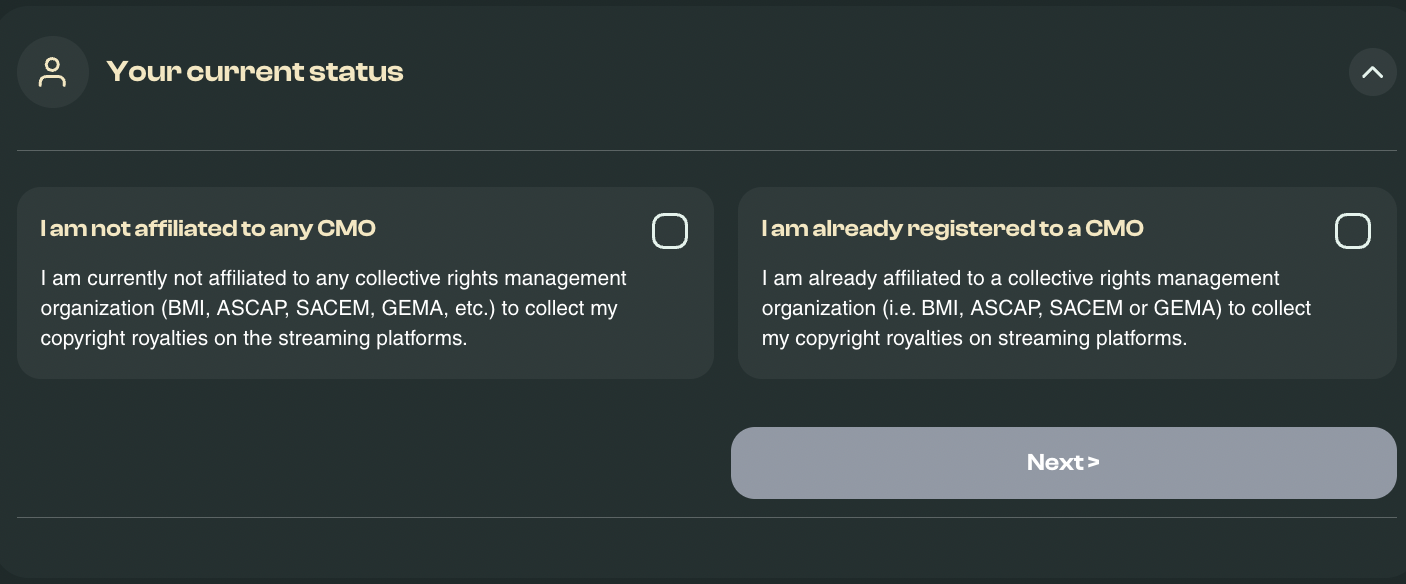Image resolution: width=1406 pixels, height=584 pixels.
Task: Click the Your current status heading
Action: (x=255, y=72)
